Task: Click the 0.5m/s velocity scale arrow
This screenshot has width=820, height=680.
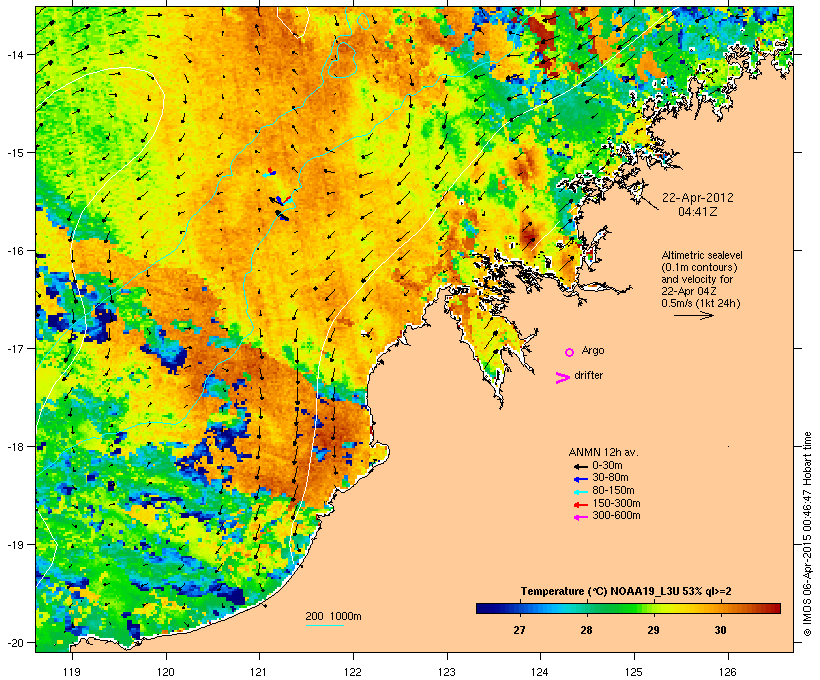Action: click(694, 315)
